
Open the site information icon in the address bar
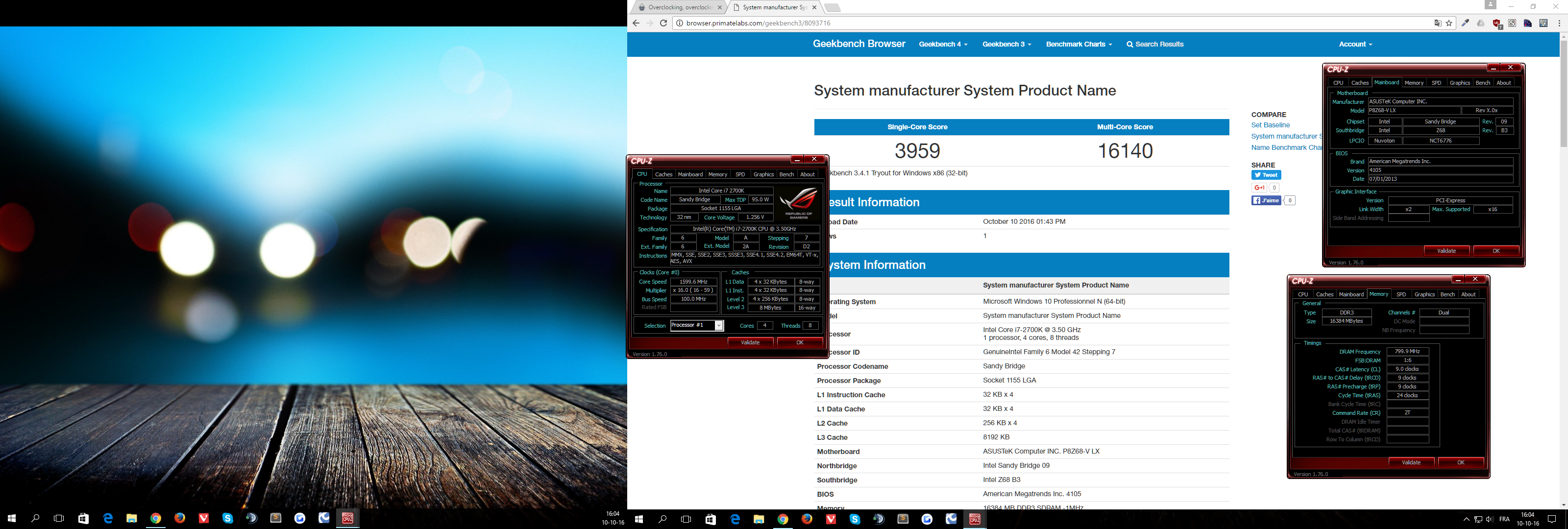[679, 23]
